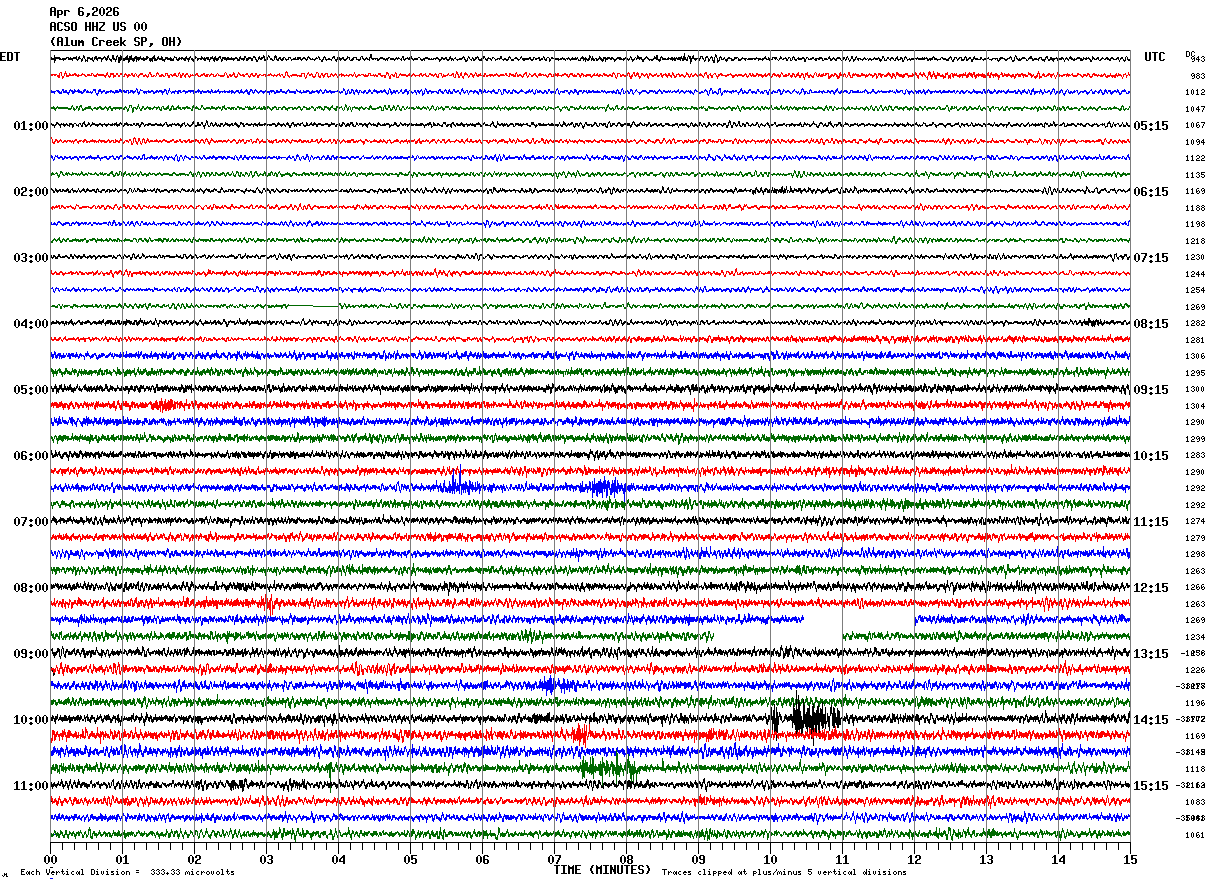Click the DC offset value '1244'

click(x=1196, y=274)
